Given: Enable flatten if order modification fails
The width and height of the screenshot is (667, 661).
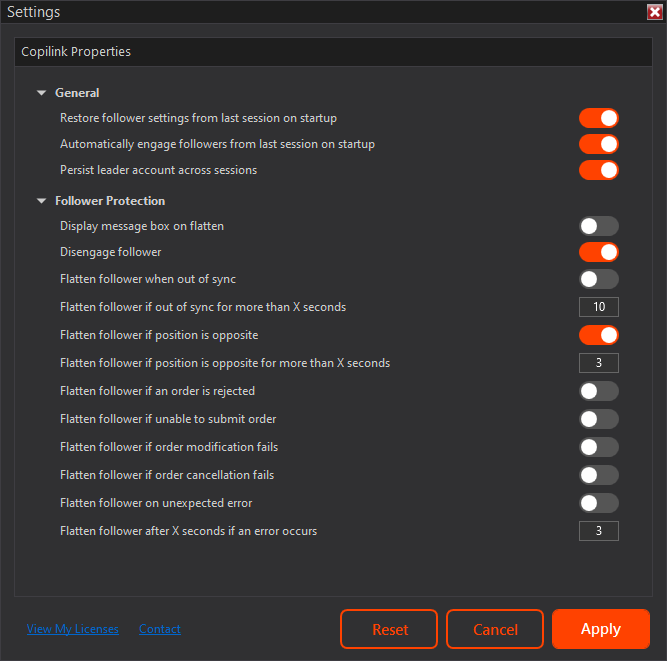Looking at the screenshot, I should 598,447.
